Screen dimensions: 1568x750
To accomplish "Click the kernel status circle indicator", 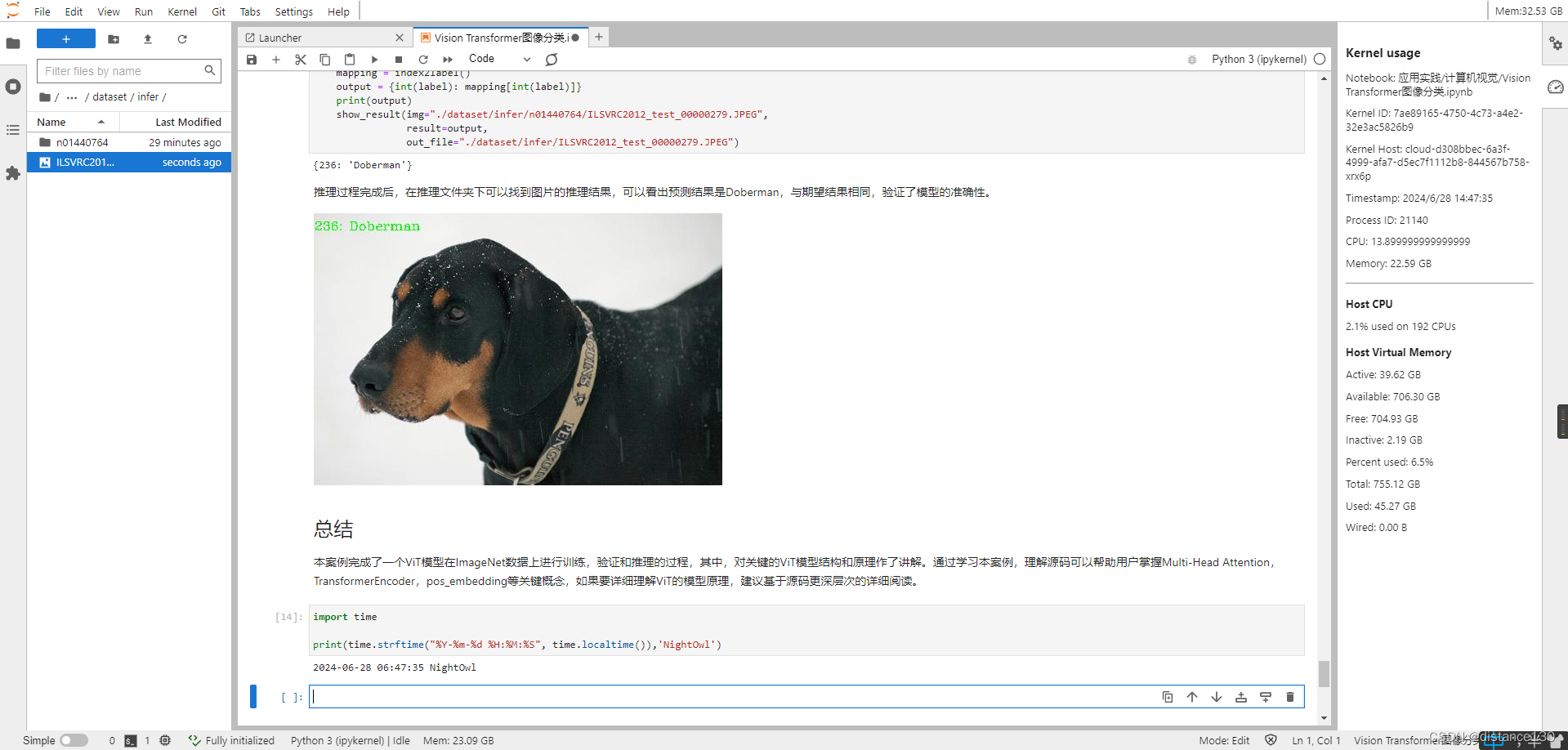I will 1320,59.
